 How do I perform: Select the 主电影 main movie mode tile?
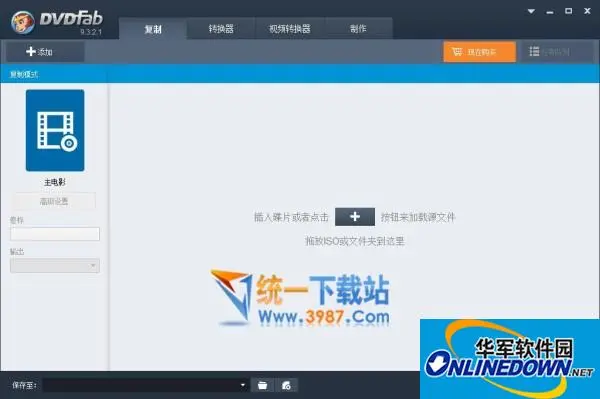pyautogui.click(x=55, y=130)
